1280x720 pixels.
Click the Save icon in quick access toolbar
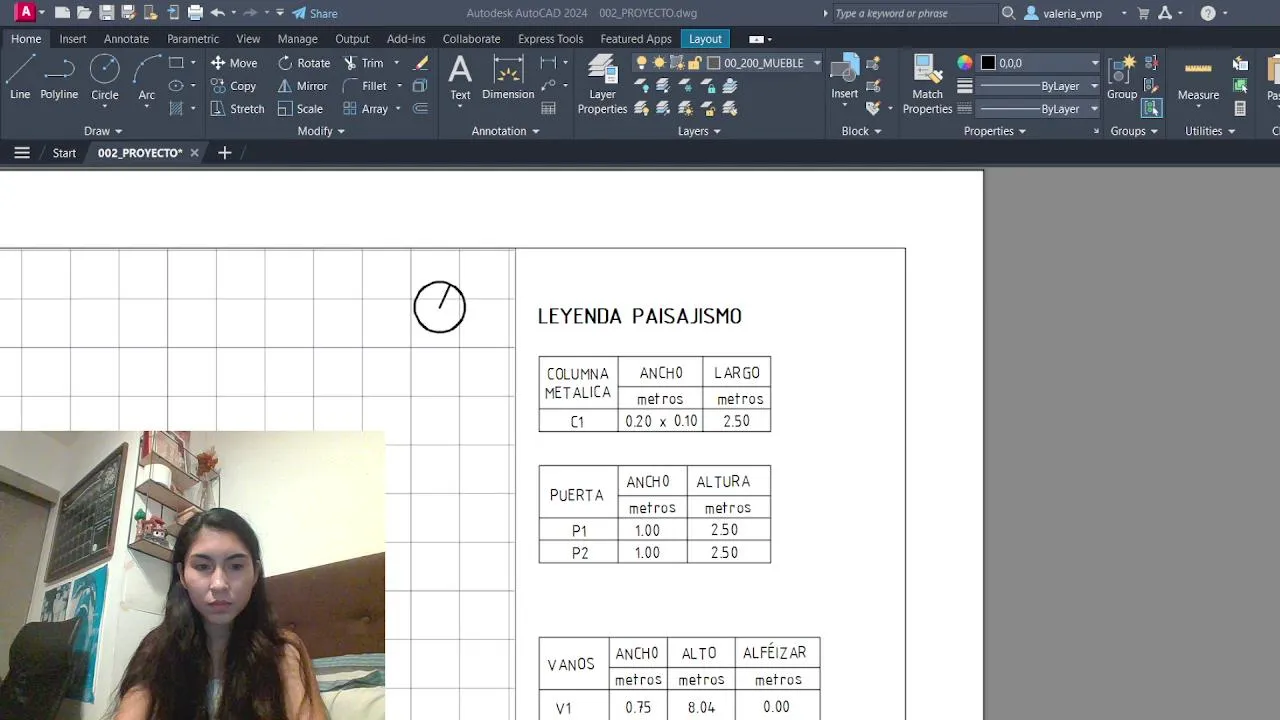(x=106, y=13)
